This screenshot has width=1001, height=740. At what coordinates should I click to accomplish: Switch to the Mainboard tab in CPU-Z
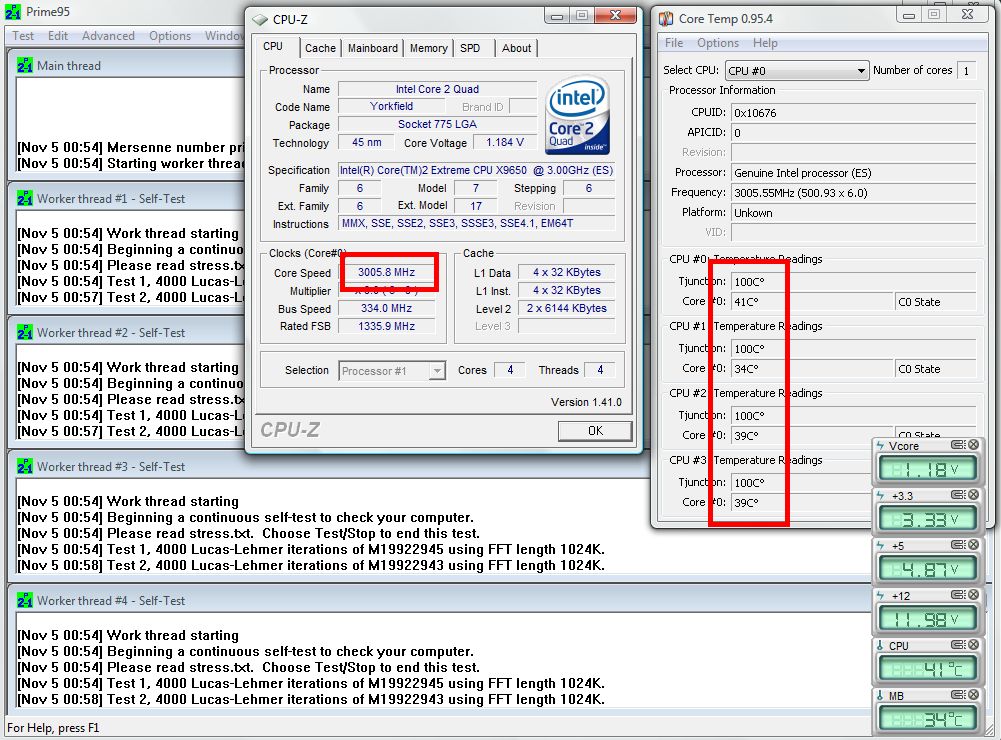tap(373, 48)
